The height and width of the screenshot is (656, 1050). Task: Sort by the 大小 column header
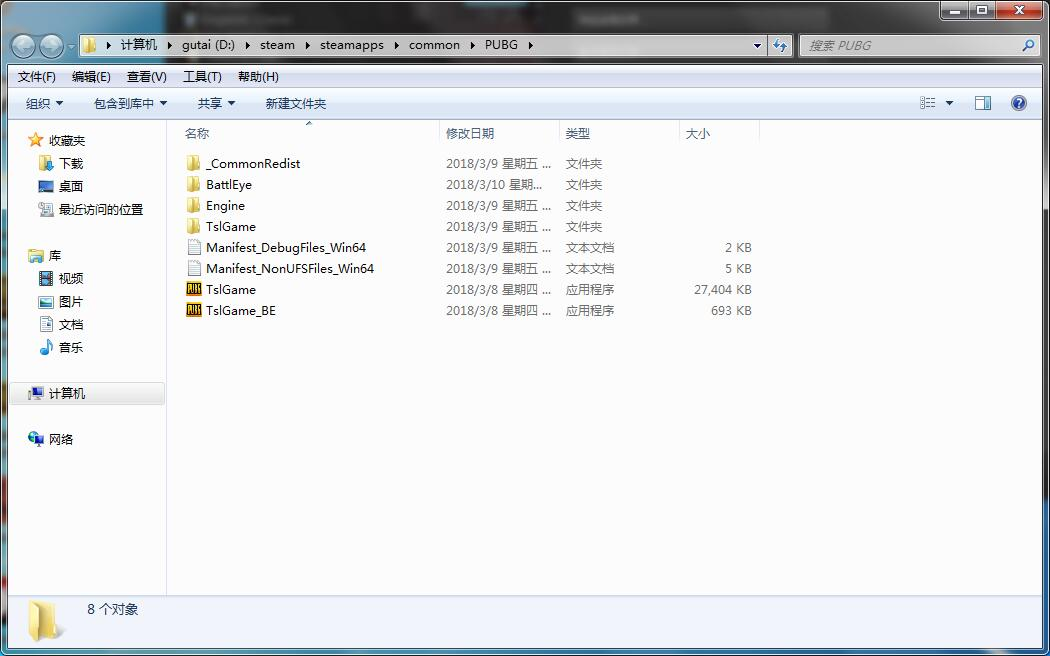[698, 134]
